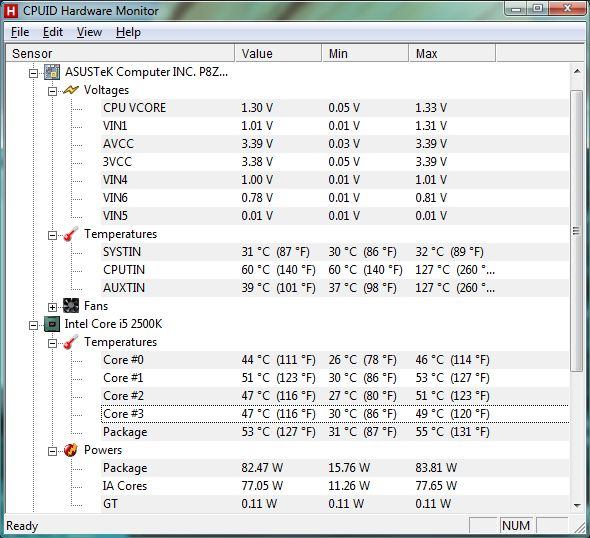This screenshot has height=538, width=590.
Task: Select the GT power row
Action: (x=335, y=504)
